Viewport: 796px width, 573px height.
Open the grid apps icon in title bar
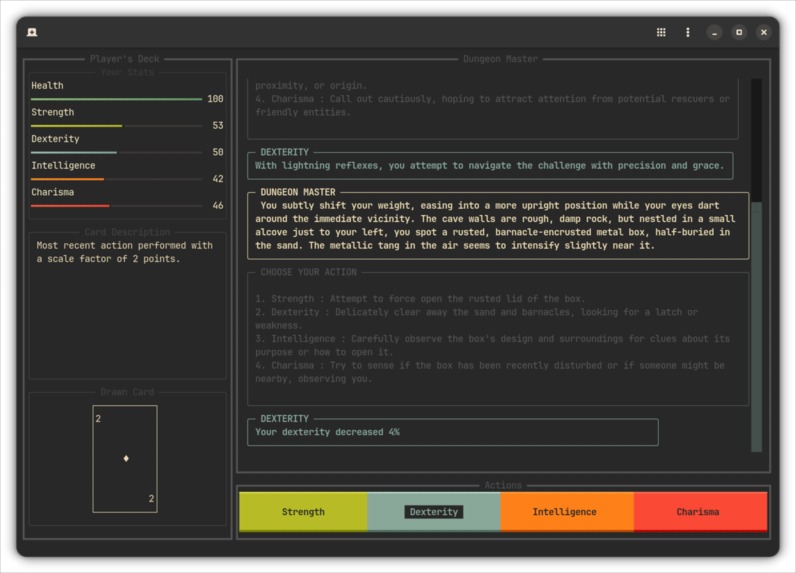(x=661, y=32)
